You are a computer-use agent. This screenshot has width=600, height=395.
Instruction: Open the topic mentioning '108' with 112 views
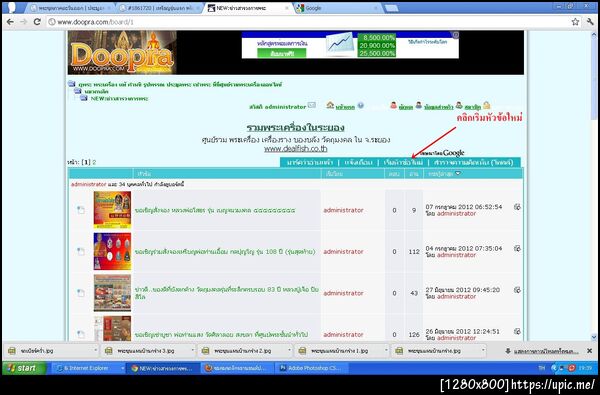tap(225, 251)
